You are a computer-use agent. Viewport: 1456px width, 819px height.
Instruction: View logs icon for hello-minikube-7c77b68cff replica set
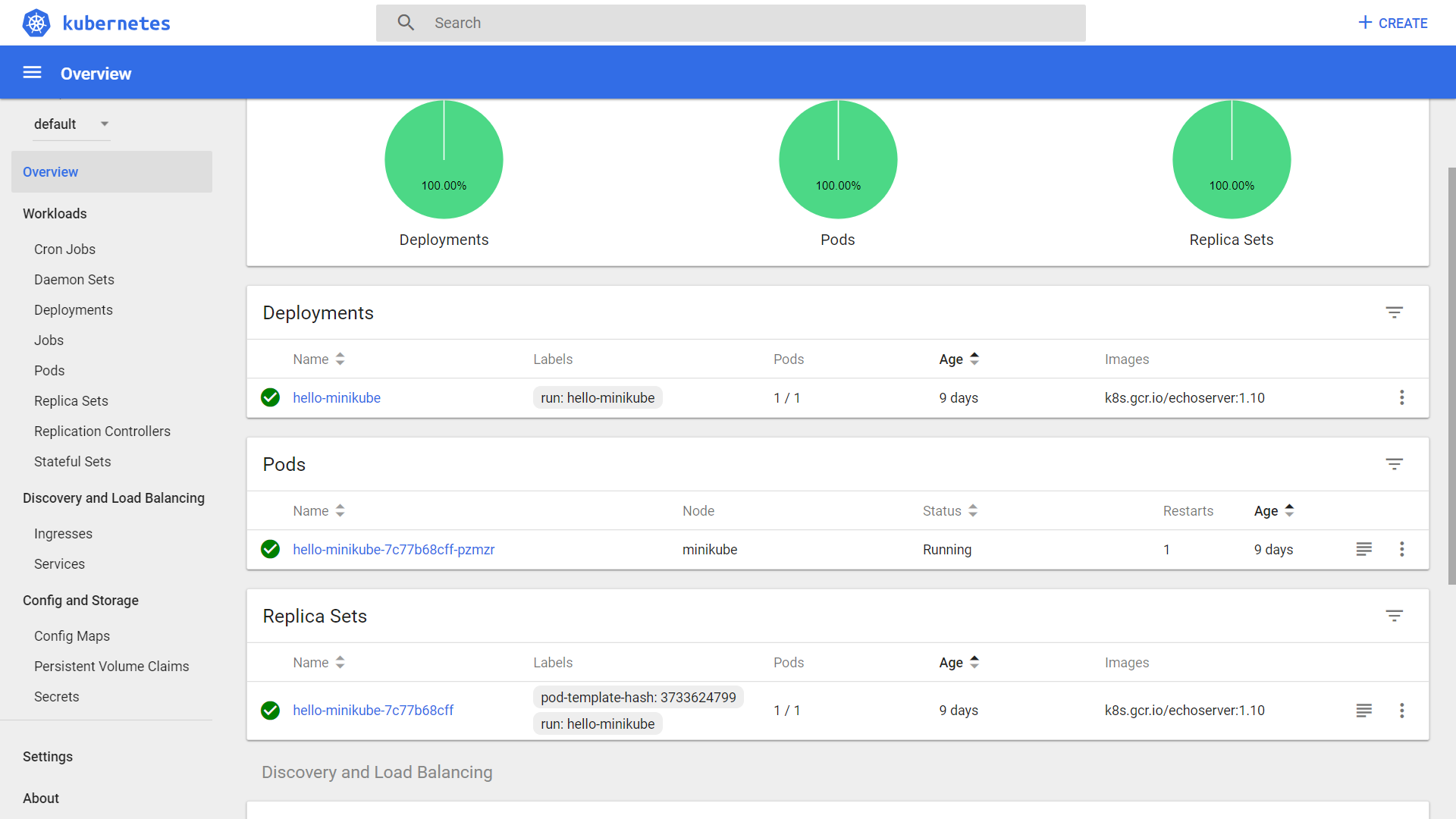1363,711
